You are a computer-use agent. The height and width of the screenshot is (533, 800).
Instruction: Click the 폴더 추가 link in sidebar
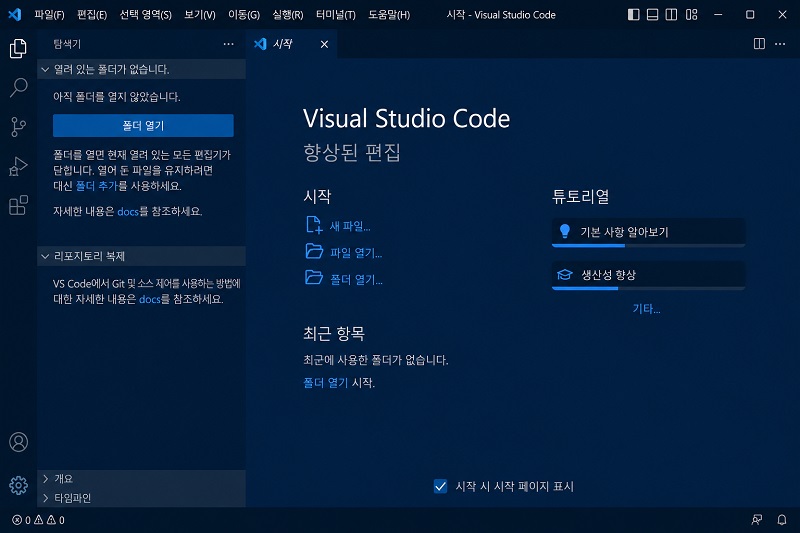[x=96, y=186]
